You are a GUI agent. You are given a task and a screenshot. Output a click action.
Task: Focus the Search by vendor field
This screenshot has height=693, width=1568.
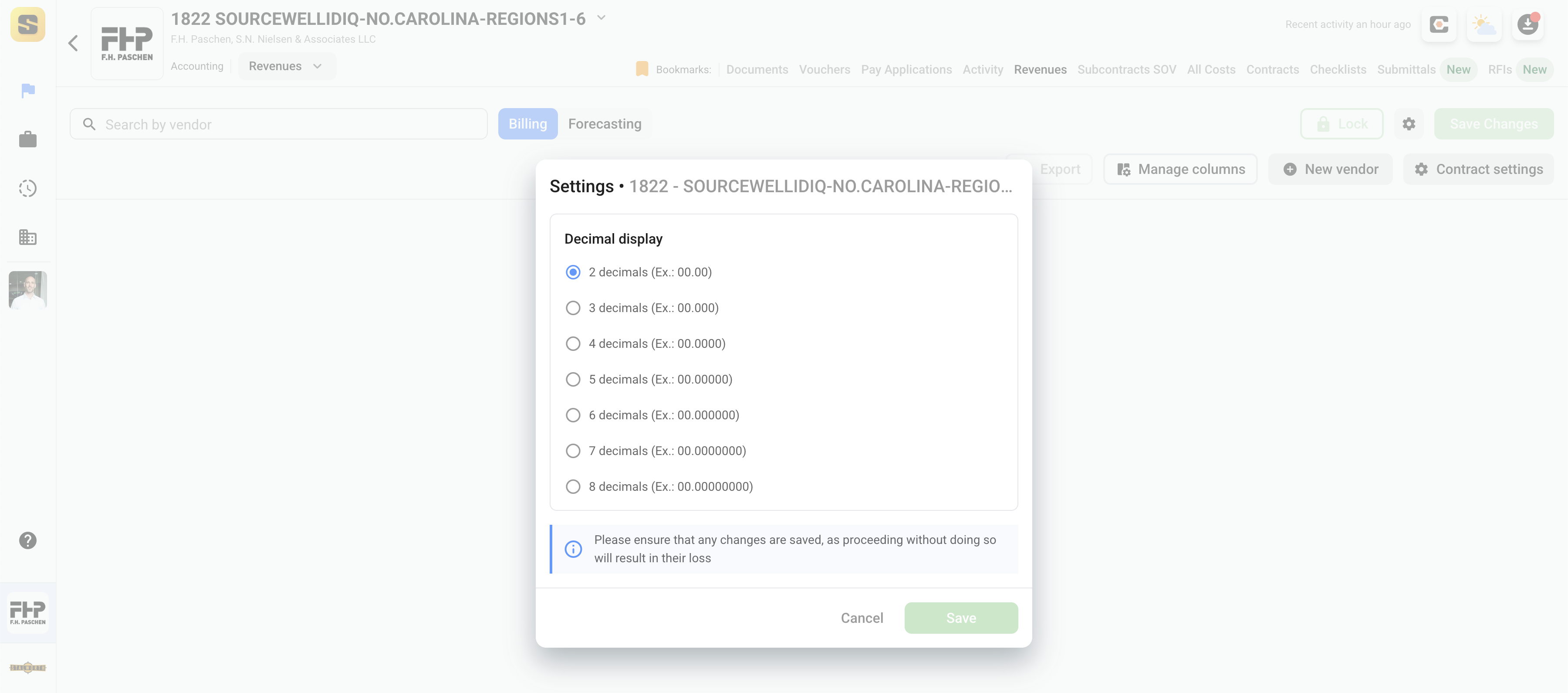click(x=279, y=124)
